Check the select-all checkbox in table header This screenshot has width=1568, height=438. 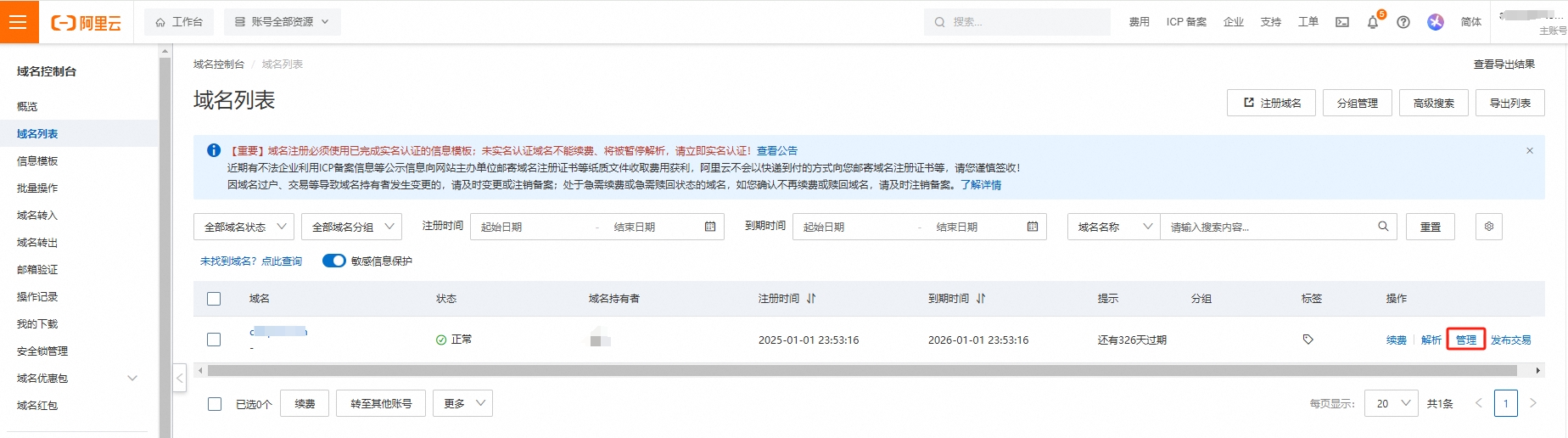214,299
